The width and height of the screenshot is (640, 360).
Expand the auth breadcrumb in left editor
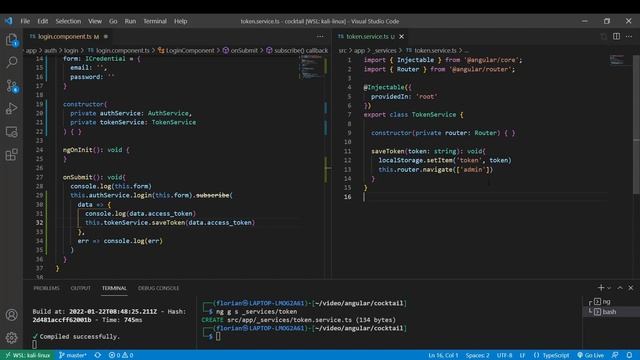51,51
